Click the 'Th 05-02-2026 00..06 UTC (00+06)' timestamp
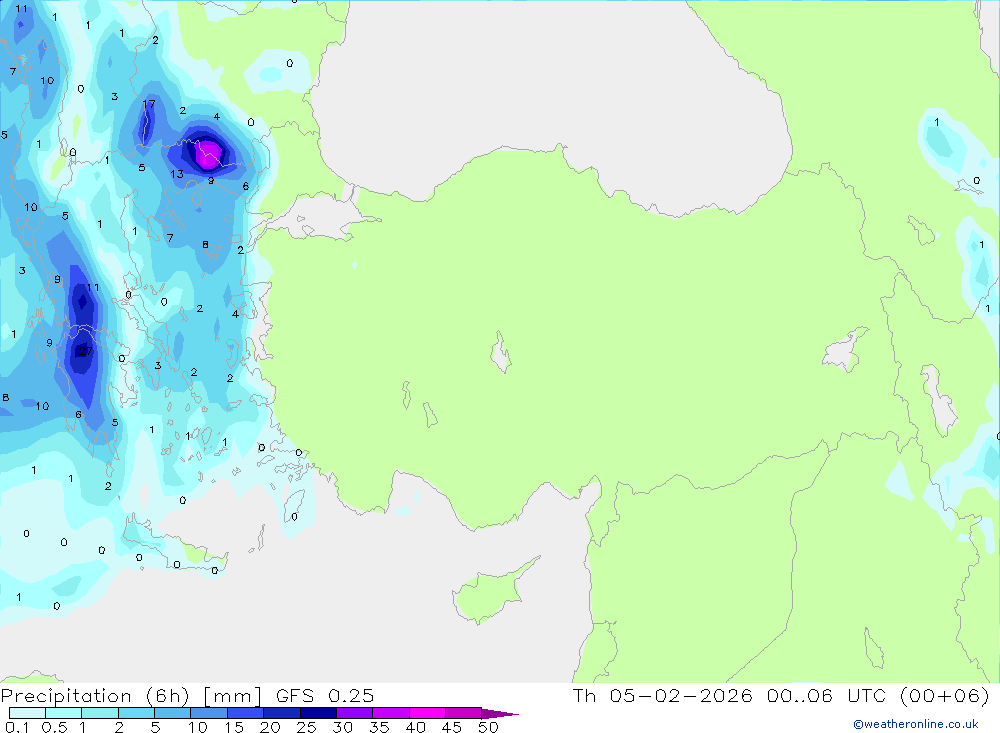This screenshot has height=733, width=1000. click(x=781, y=695)
